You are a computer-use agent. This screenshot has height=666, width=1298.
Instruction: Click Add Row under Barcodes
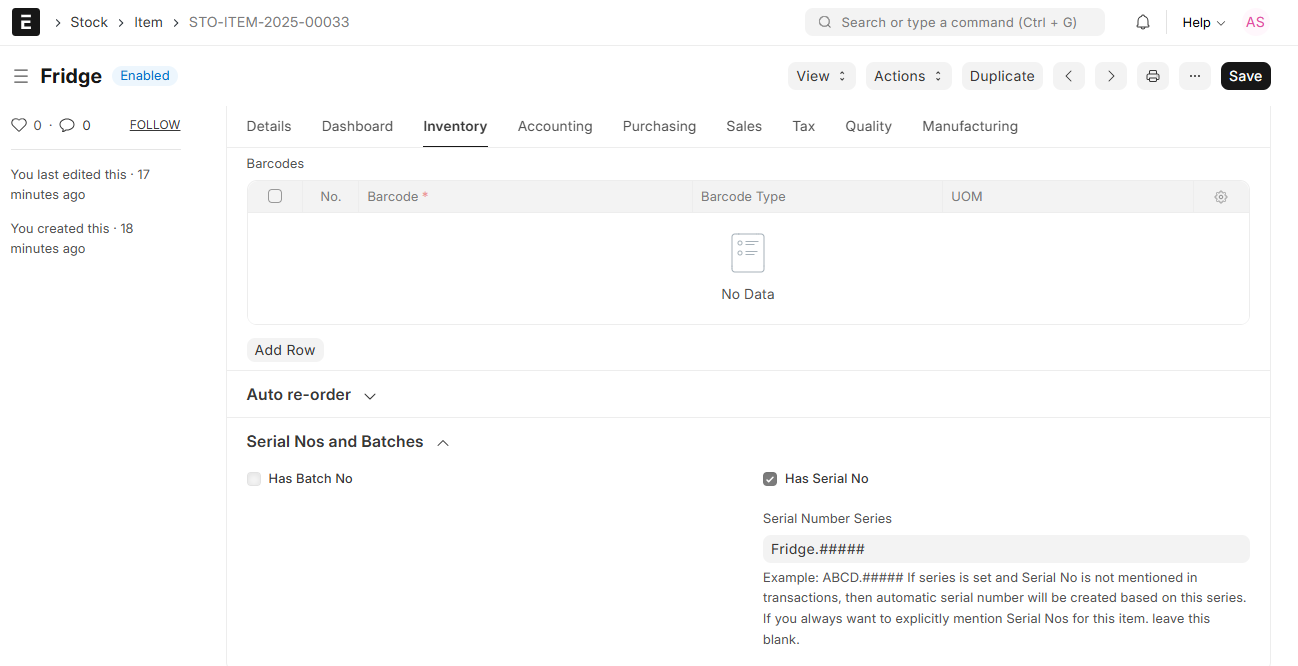[285, 350]
